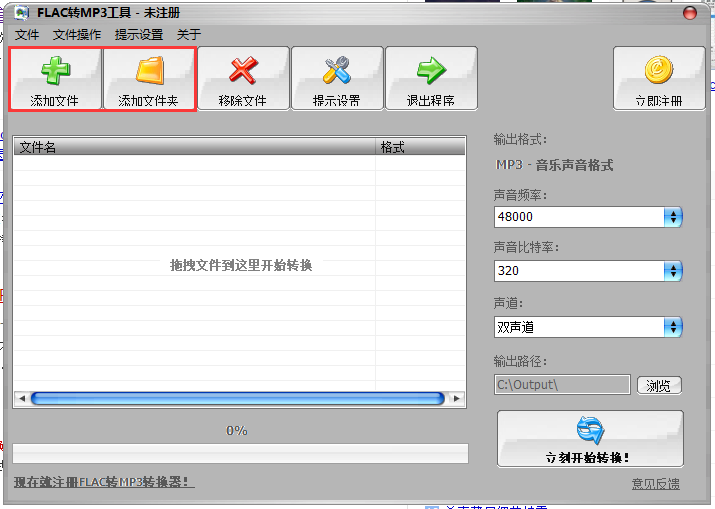This screenshot has height=509, width=715.
Task: Click the 意见反馈 feedback link
Action: pyautogui.click(x=655, y=484)
